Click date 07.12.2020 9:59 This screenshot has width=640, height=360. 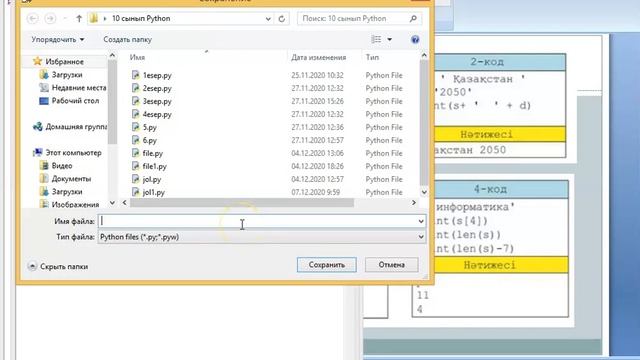pos(316,192)
